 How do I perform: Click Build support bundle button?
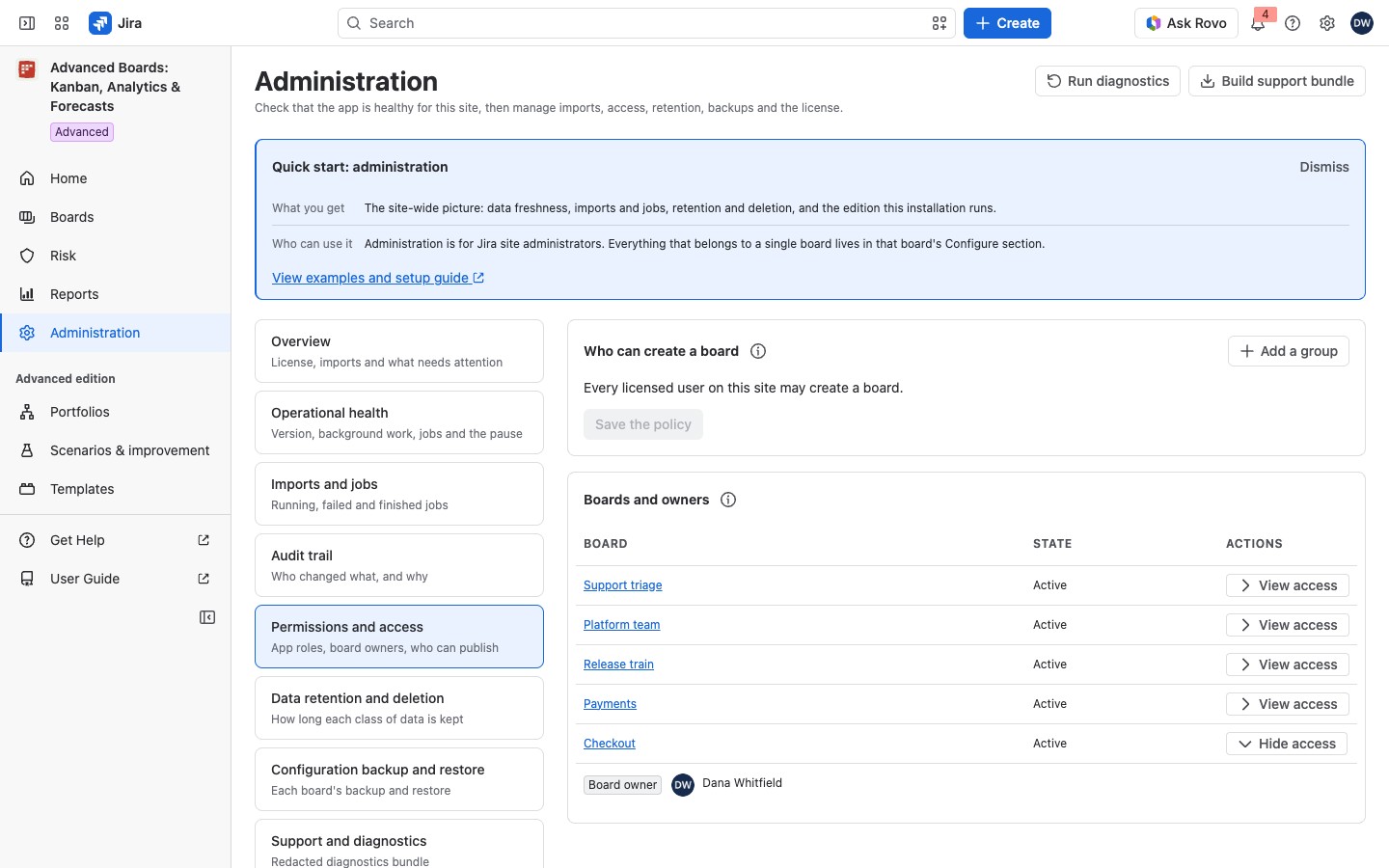coord(1277,81)
